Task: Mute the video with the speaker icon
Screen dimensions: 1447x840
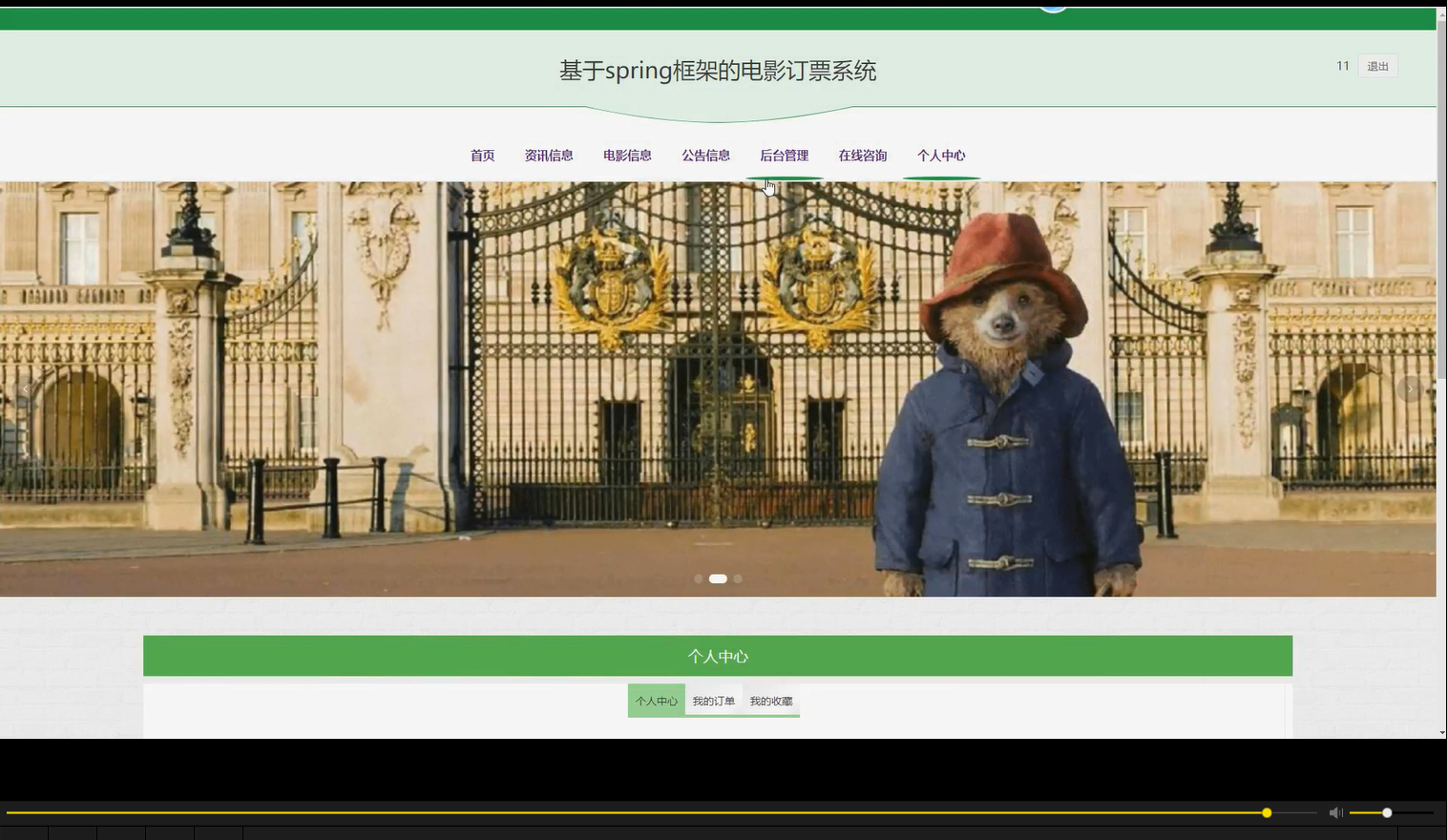Action: [x=1335, y=812]
